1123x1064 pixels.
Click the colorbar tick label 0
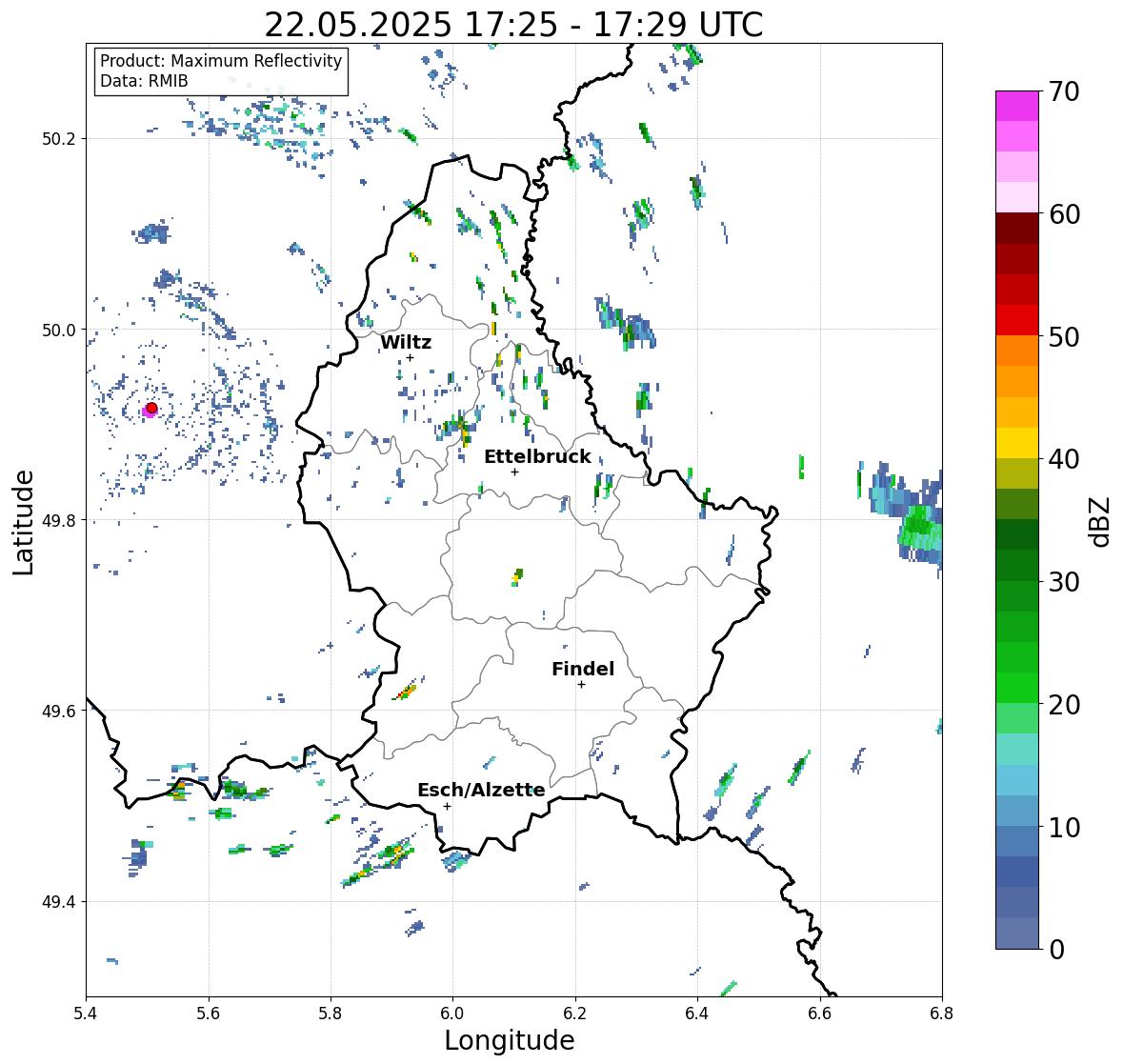tap(1056, 950)
